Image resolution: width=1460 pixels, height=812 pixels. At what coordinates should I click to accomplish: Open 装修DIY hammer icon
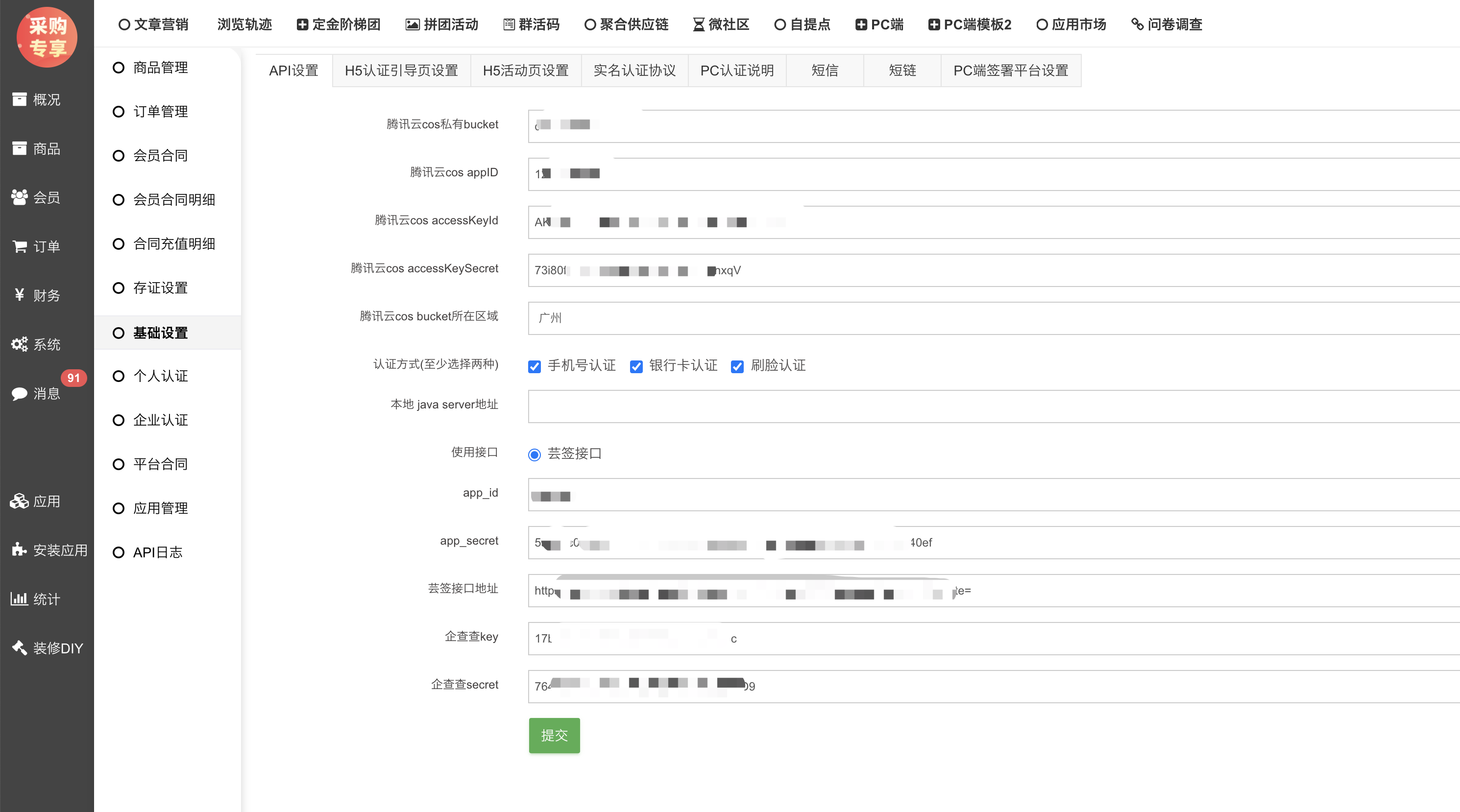tap(19, 647)
